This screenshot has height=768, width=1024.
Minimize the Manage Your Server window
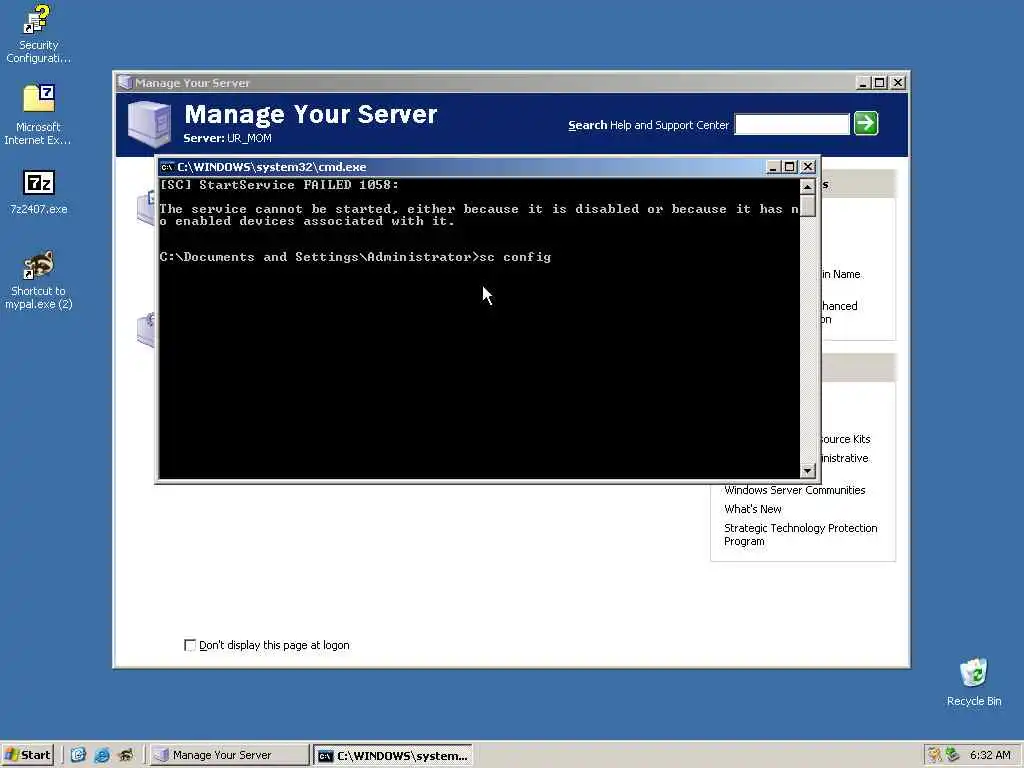(863, 83)
